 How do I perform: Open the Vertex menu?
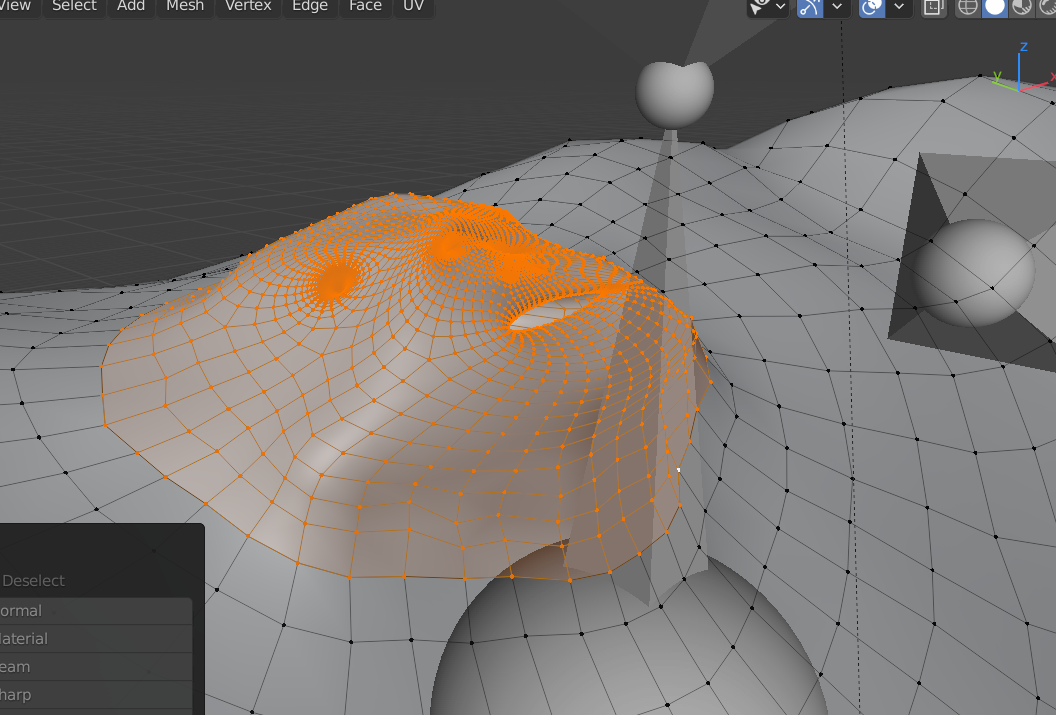tap(248, 5)
